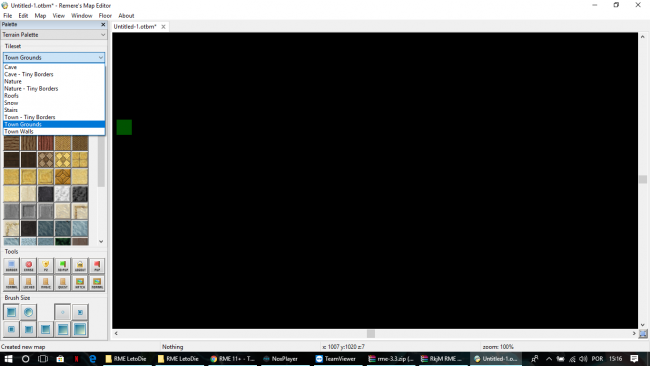The height and width of the screenshot is (366, 650).
Task: Select the Hatch window tool
Action: pos(80,283)
